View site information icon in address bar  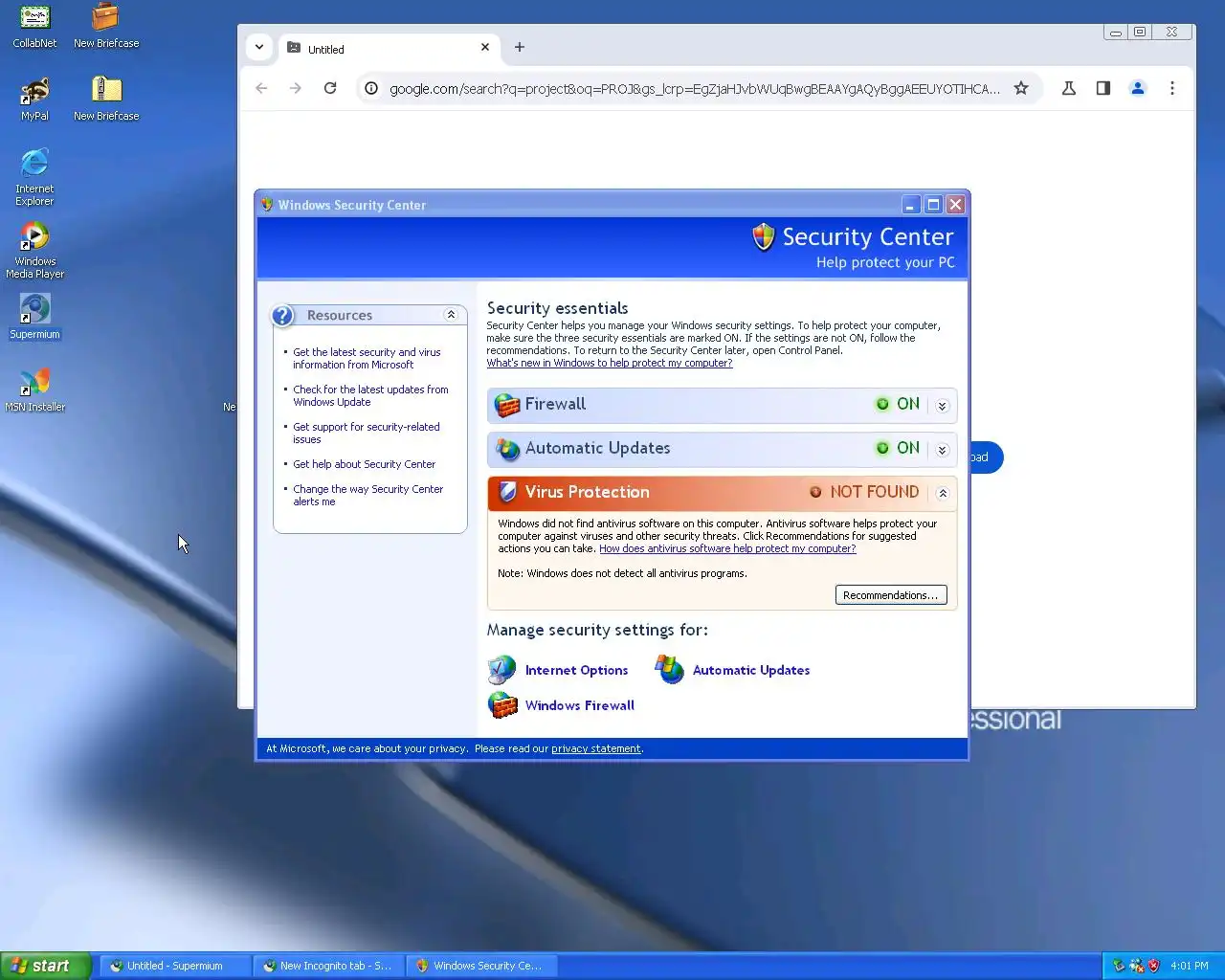pos(371,88)
